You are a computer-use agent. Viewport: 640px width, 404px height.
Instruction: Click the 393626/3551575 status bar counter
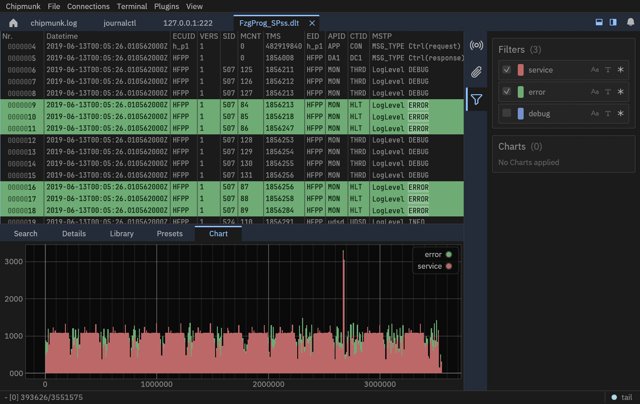[51, 397]
